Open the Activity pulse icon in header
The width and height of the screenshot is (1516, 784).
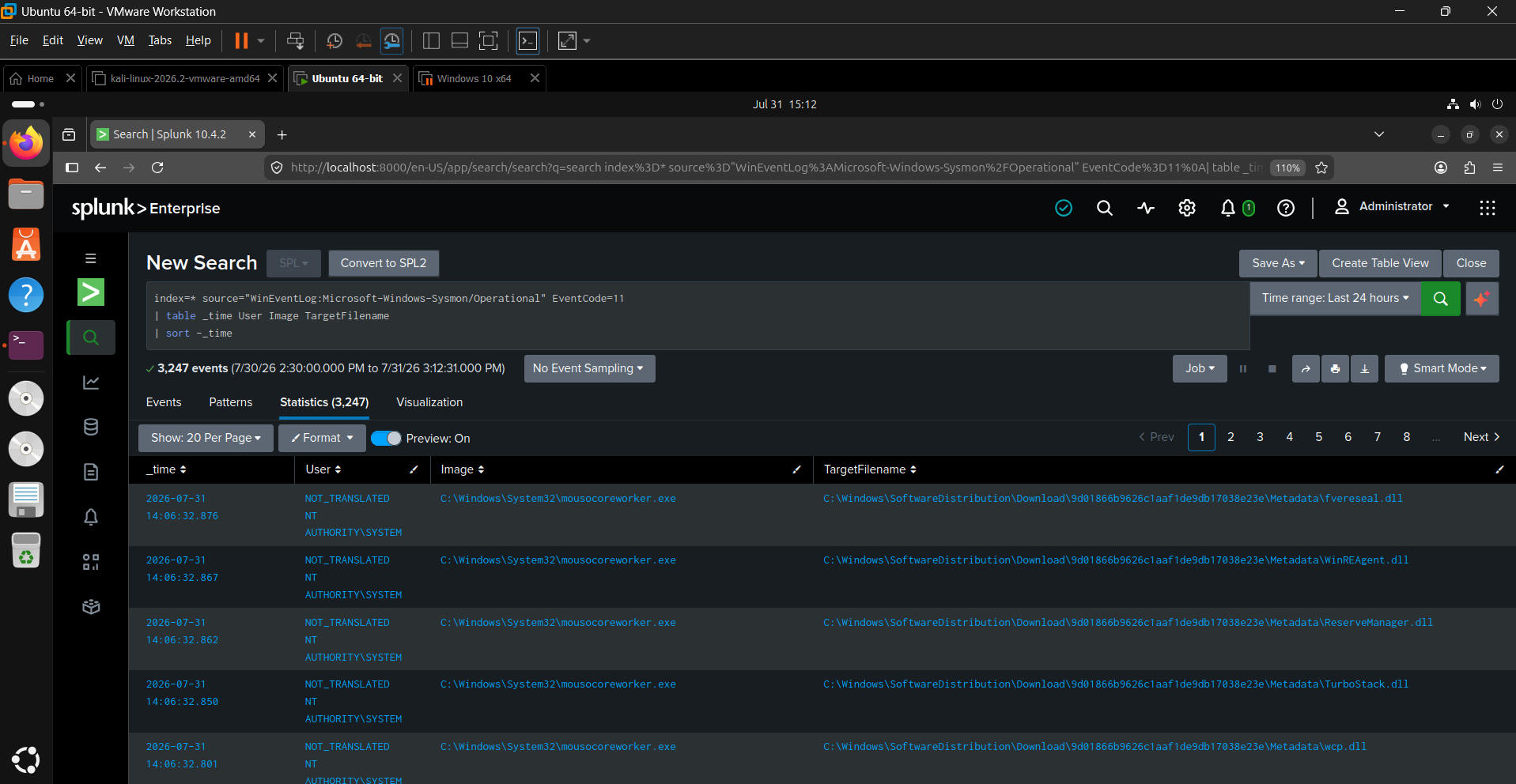pos(1146,208)
